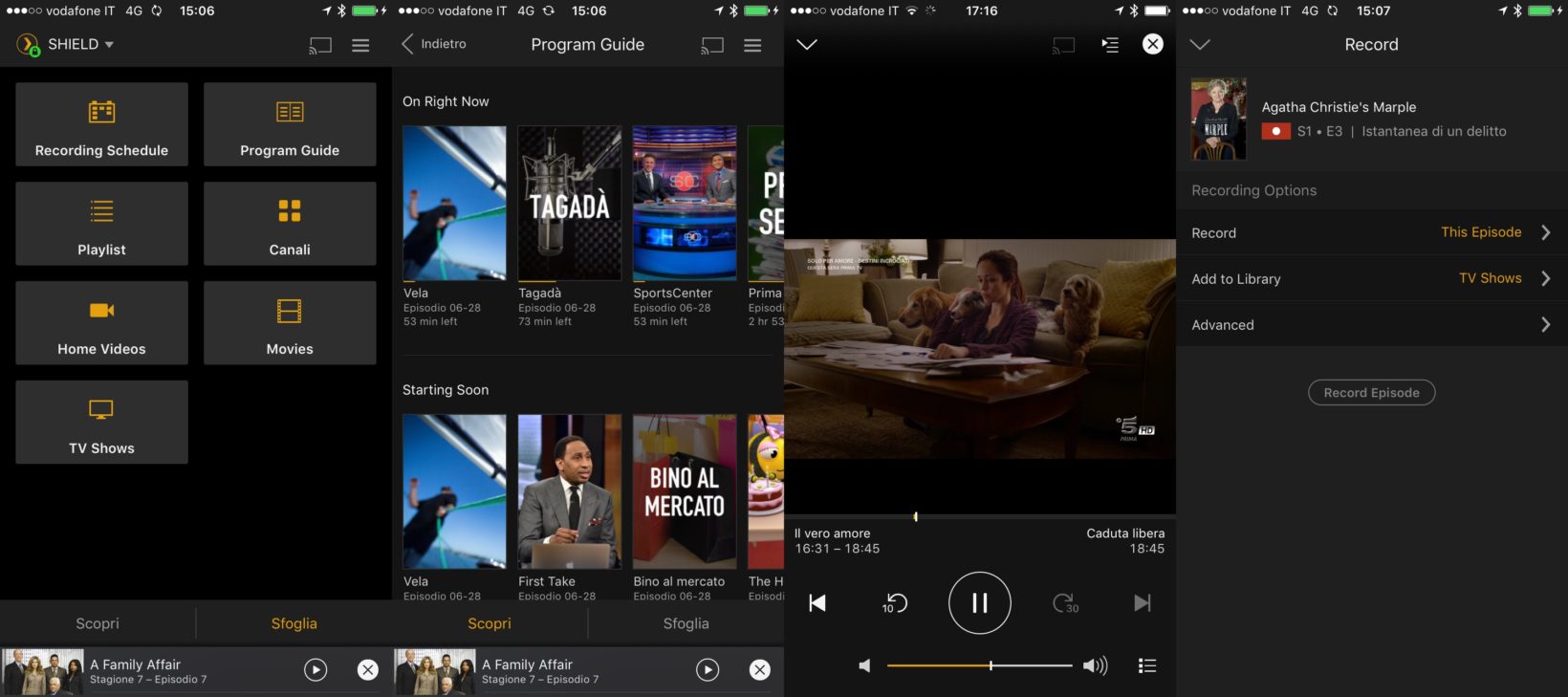Open the Home Videos tile
1568x697 pixels.
101,323
